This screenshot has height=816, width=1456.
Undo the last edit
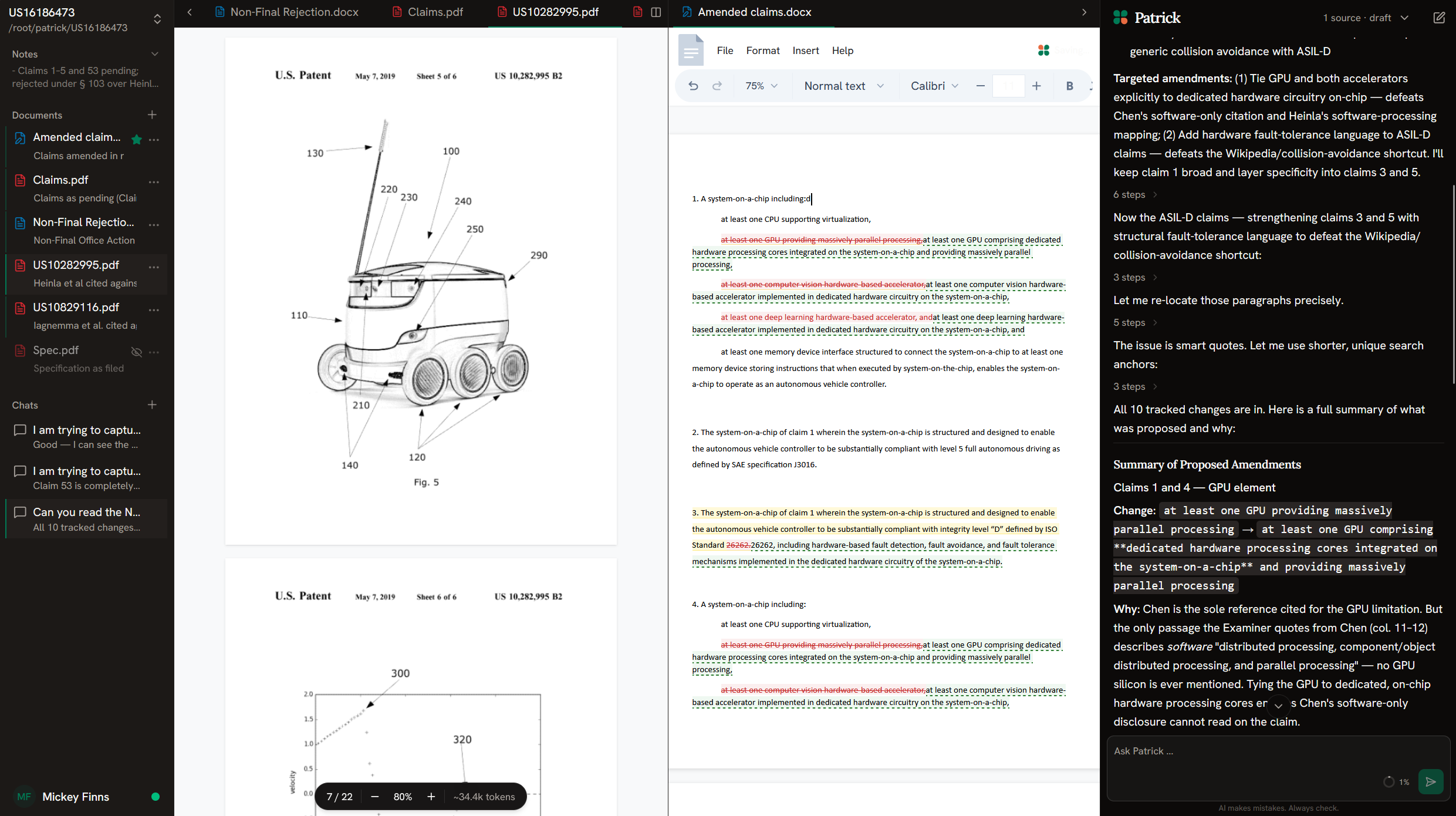693,86
